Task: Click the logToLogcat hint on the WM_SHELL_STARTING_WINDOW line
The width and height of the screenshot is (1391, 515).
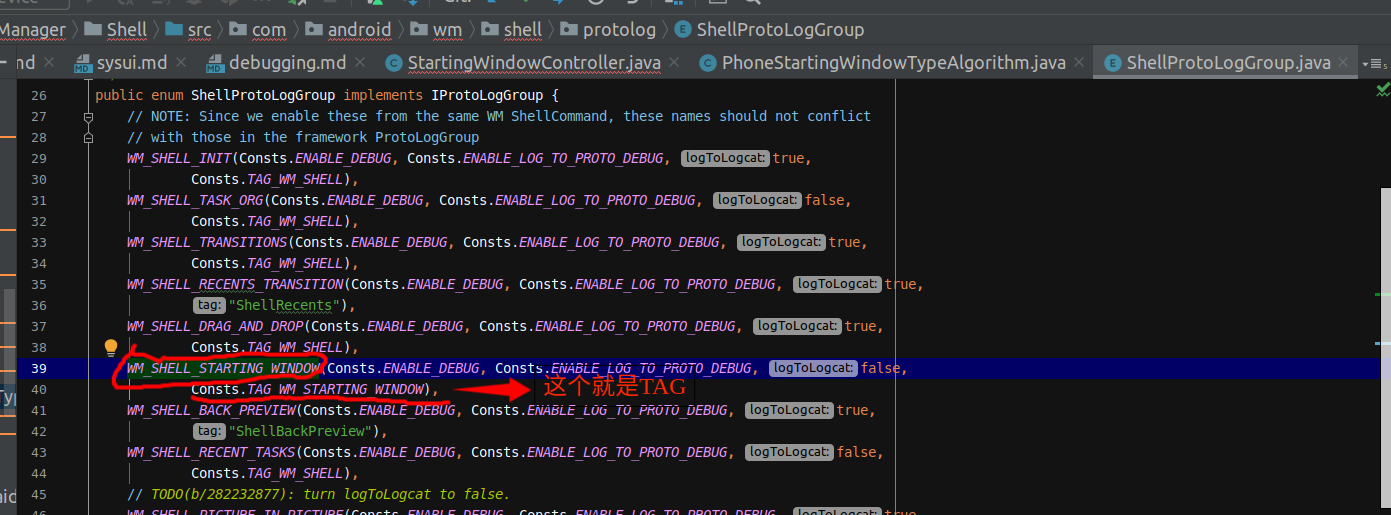Action: coord(813,368)
